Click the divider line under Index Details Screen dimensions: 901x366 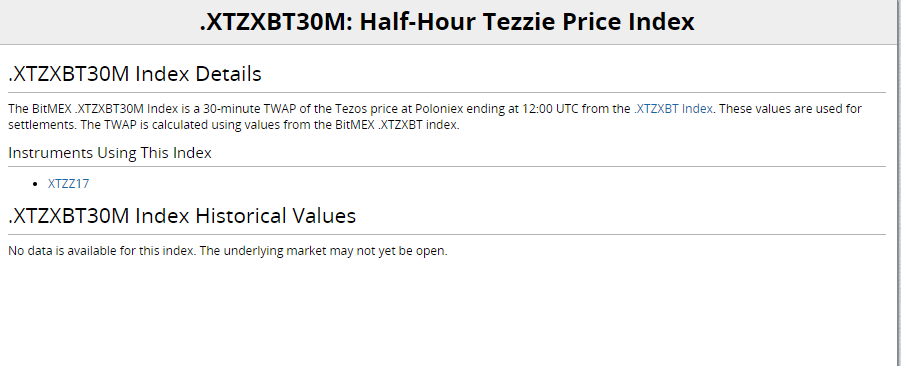click(446, 93)
